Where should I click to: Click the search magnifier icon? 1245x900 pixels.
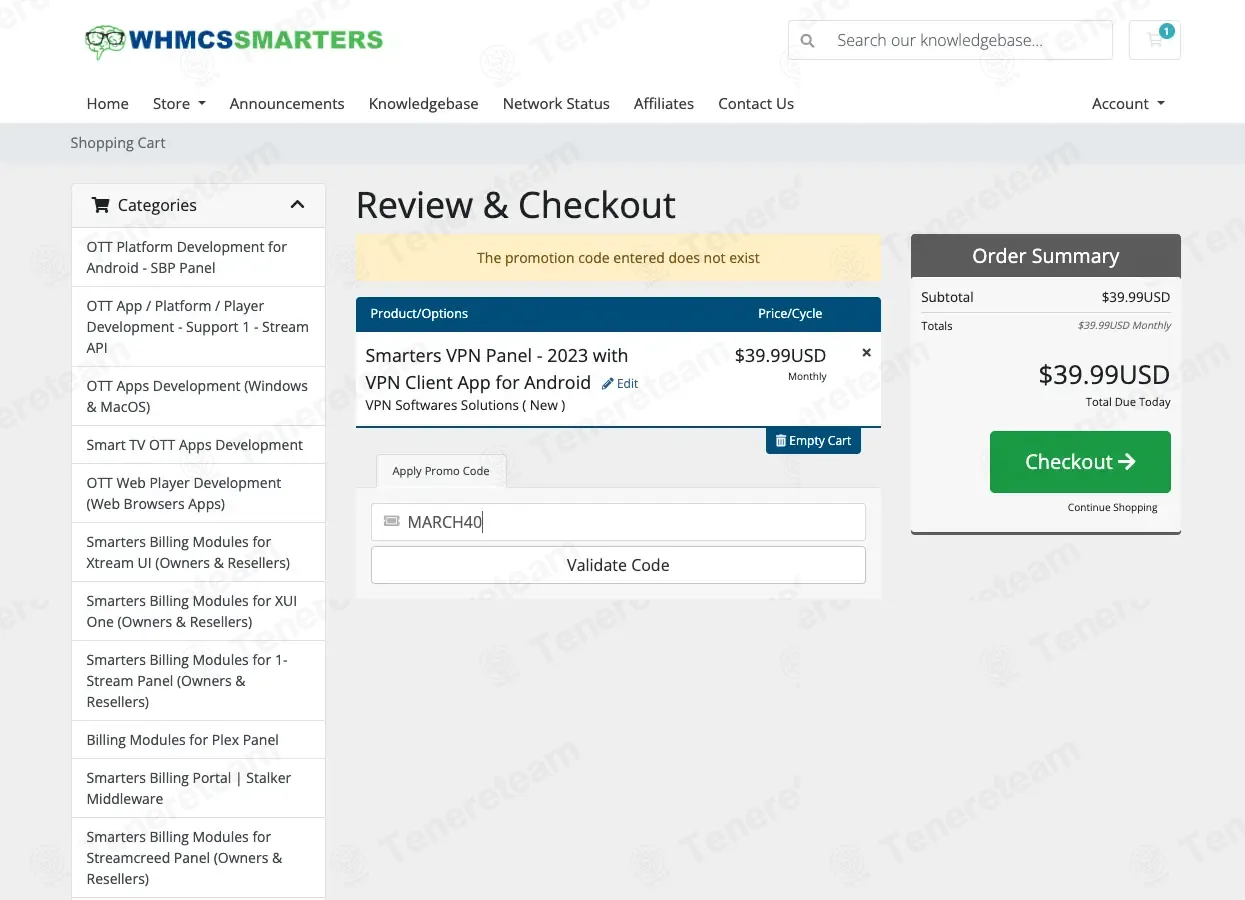[x=807, y=41]
